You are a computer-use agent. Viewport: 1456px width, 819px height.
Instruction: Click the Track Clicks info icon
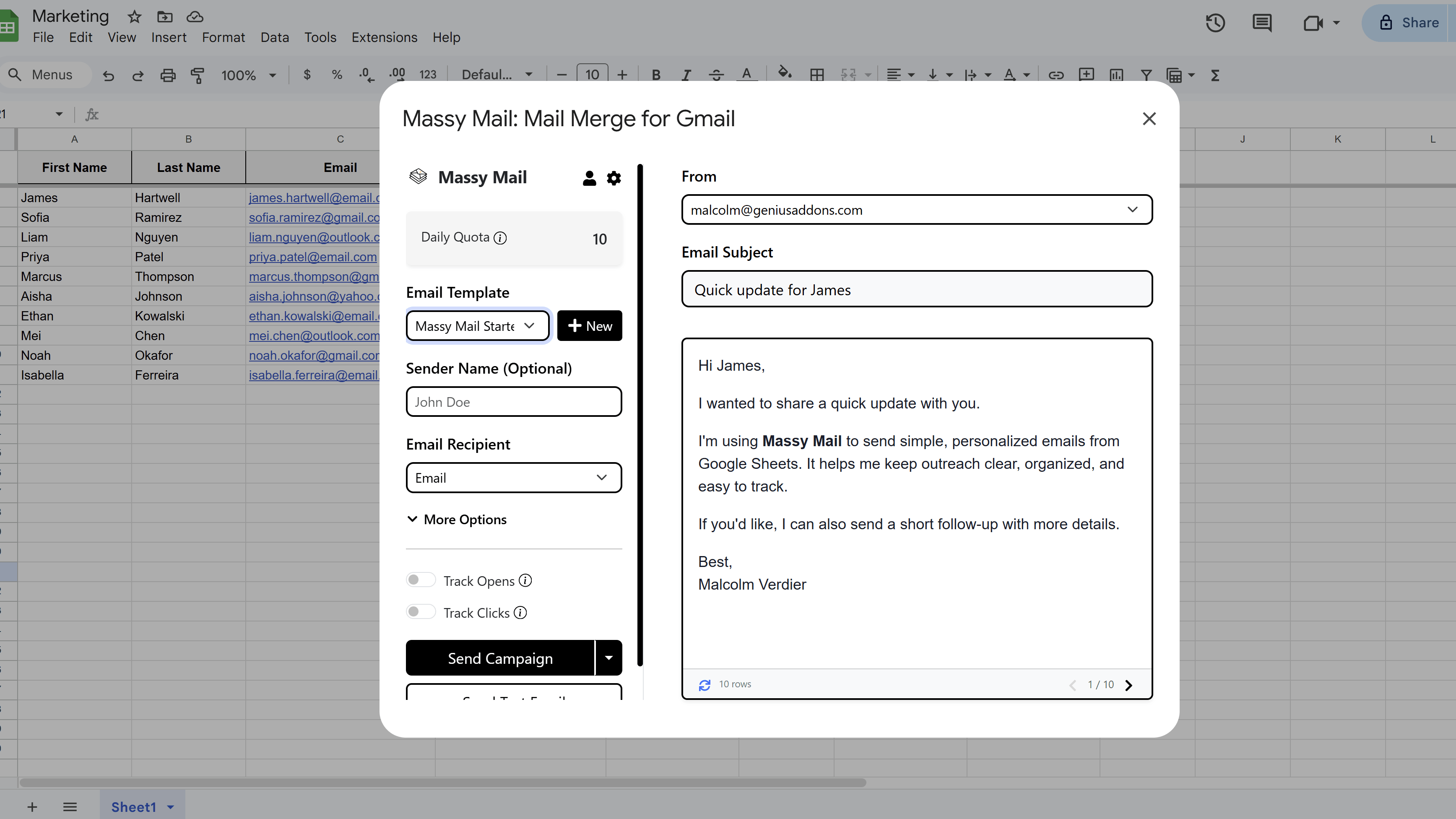click(x=520, y=612)
